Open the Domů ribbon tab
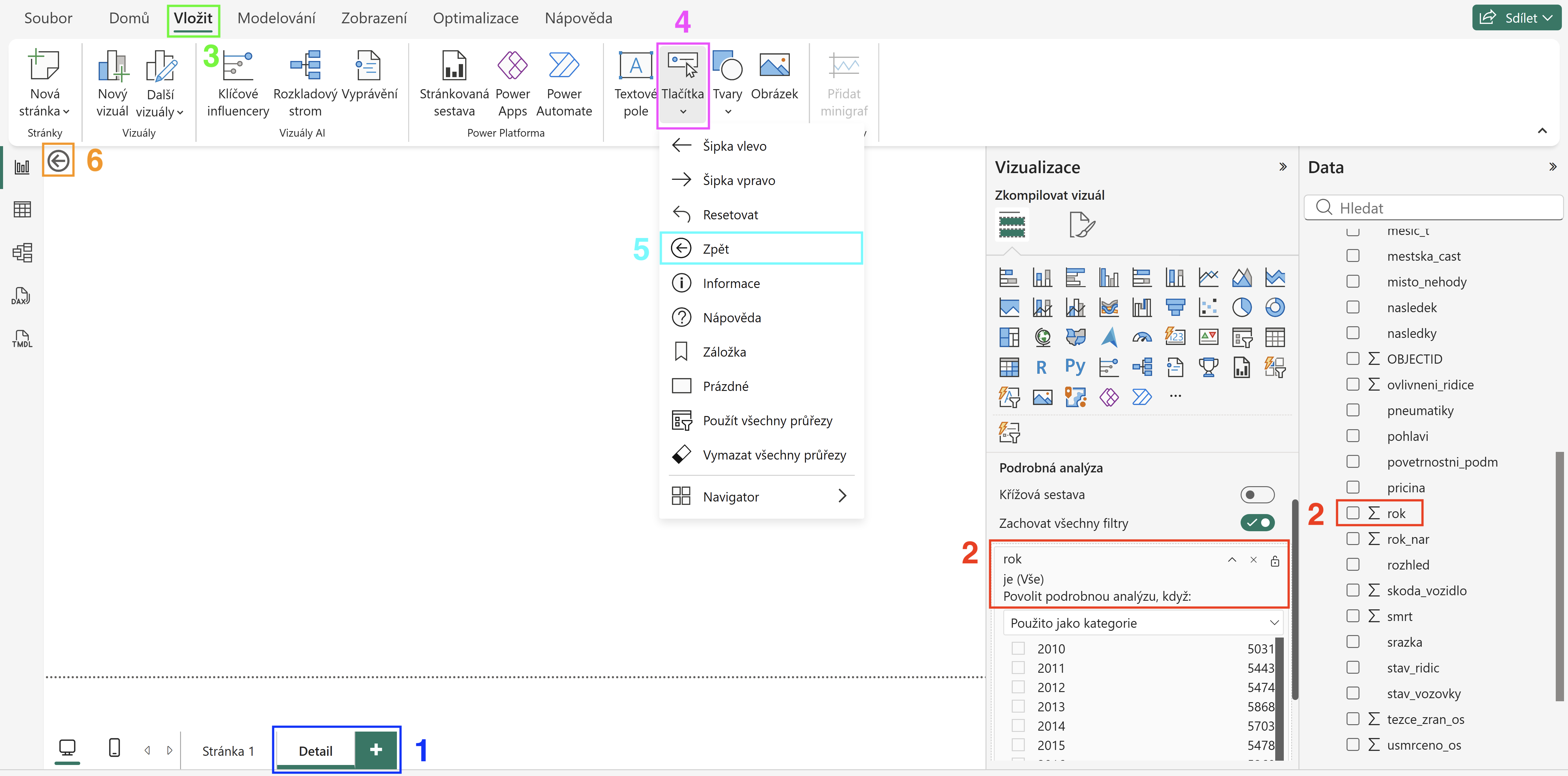Screen dimensions: 1568x776 click(x=129, y=18)
